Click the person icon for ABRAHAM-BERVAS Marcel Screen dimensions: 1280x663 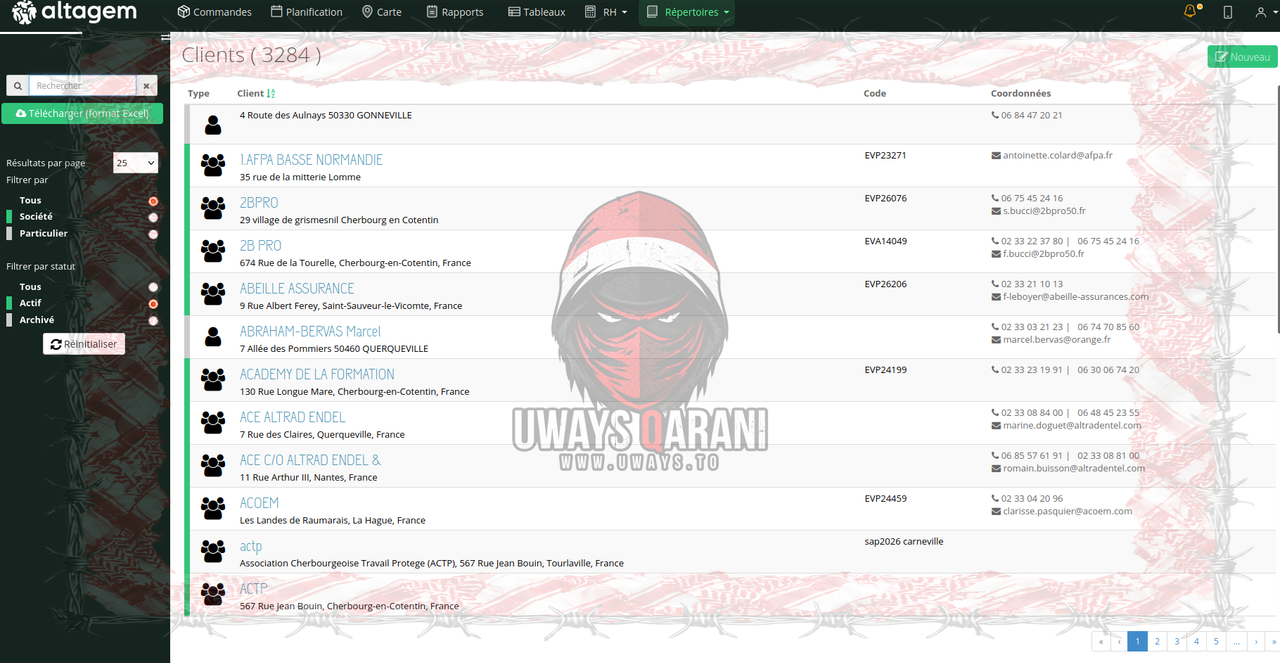point(213,336)
